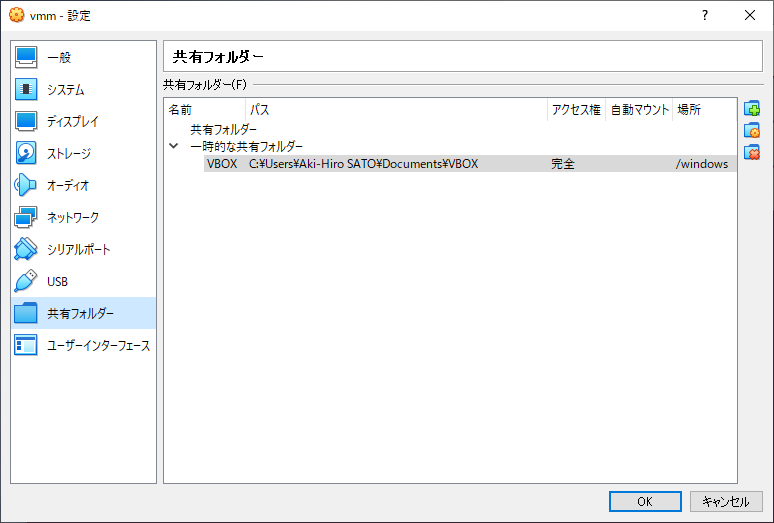Image resolution: width=774 pixels, height=523 pixels.
Task: Click the USB plug icon
Action: tap(26, 281)
